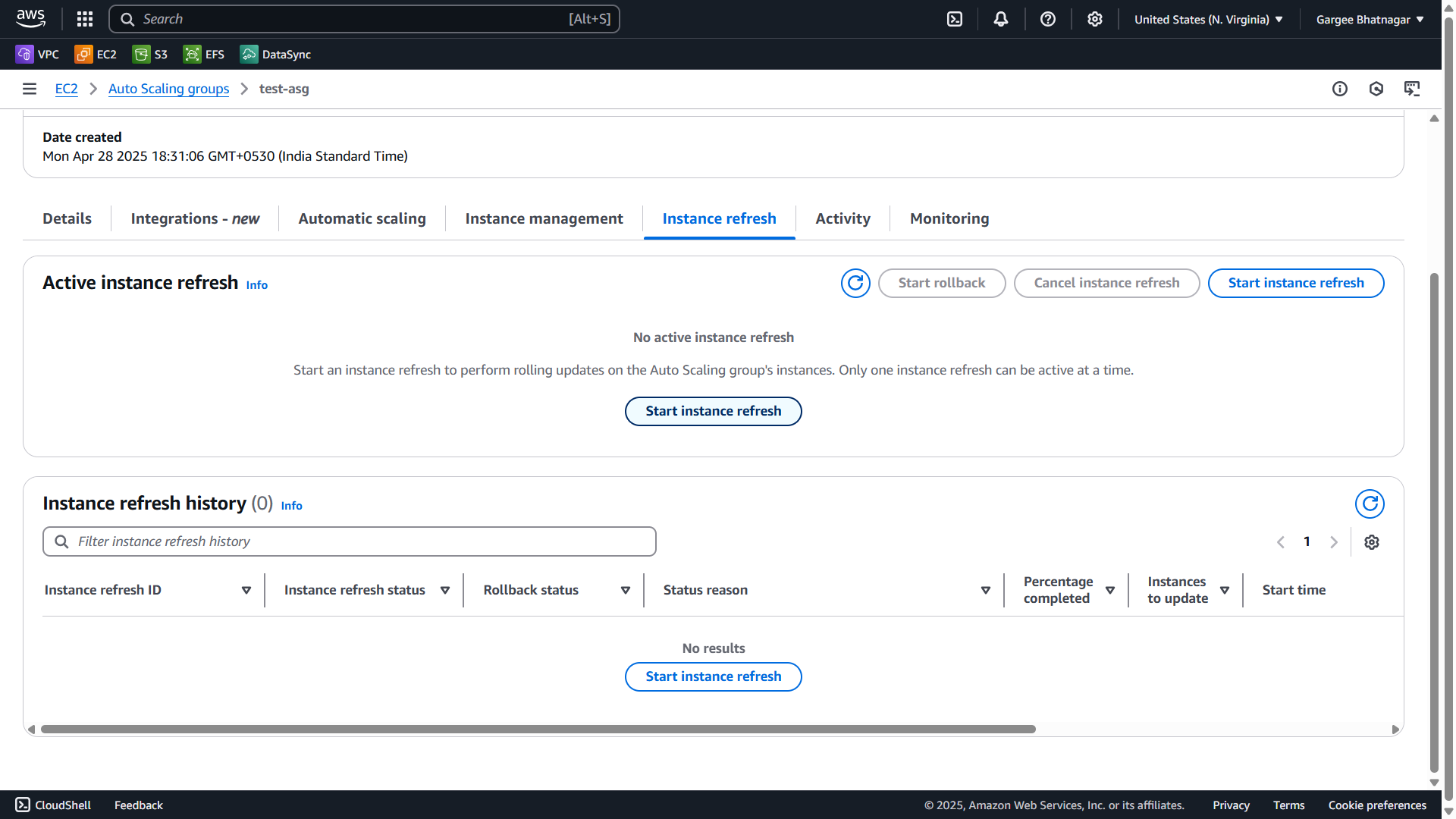Viewport: 1456px width, 819px height.
Task: Open Info link beside Instance refresh history
Action: 291,506
